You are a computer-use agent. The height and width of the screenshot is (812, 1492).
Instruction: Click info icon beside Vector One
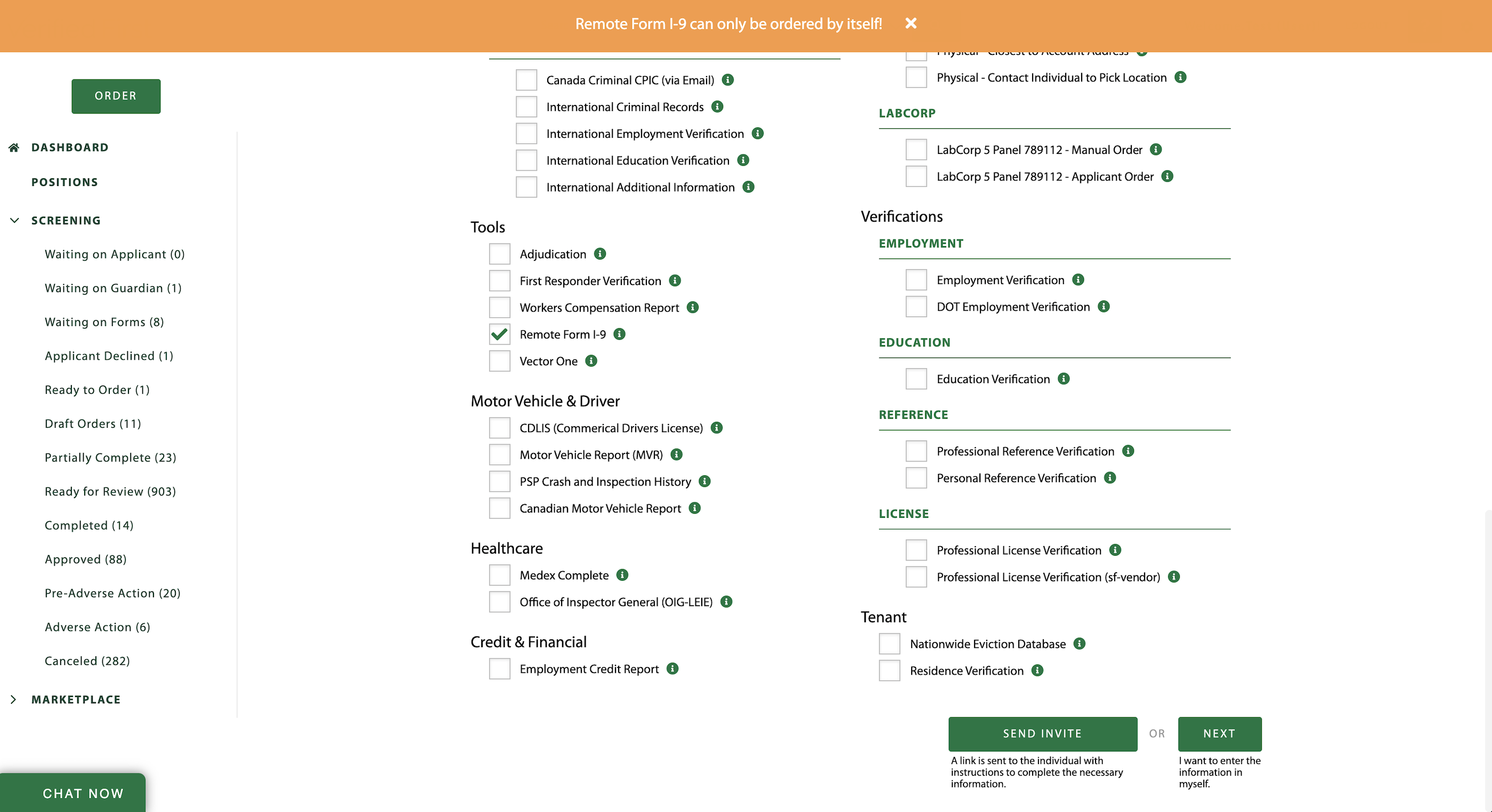pos(591,361)
